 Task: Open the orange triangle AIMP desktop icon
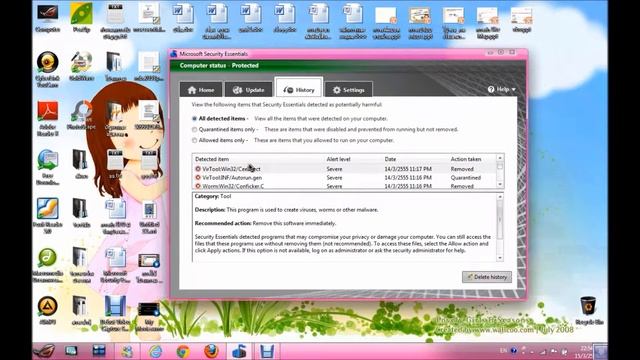click(47, 310)
